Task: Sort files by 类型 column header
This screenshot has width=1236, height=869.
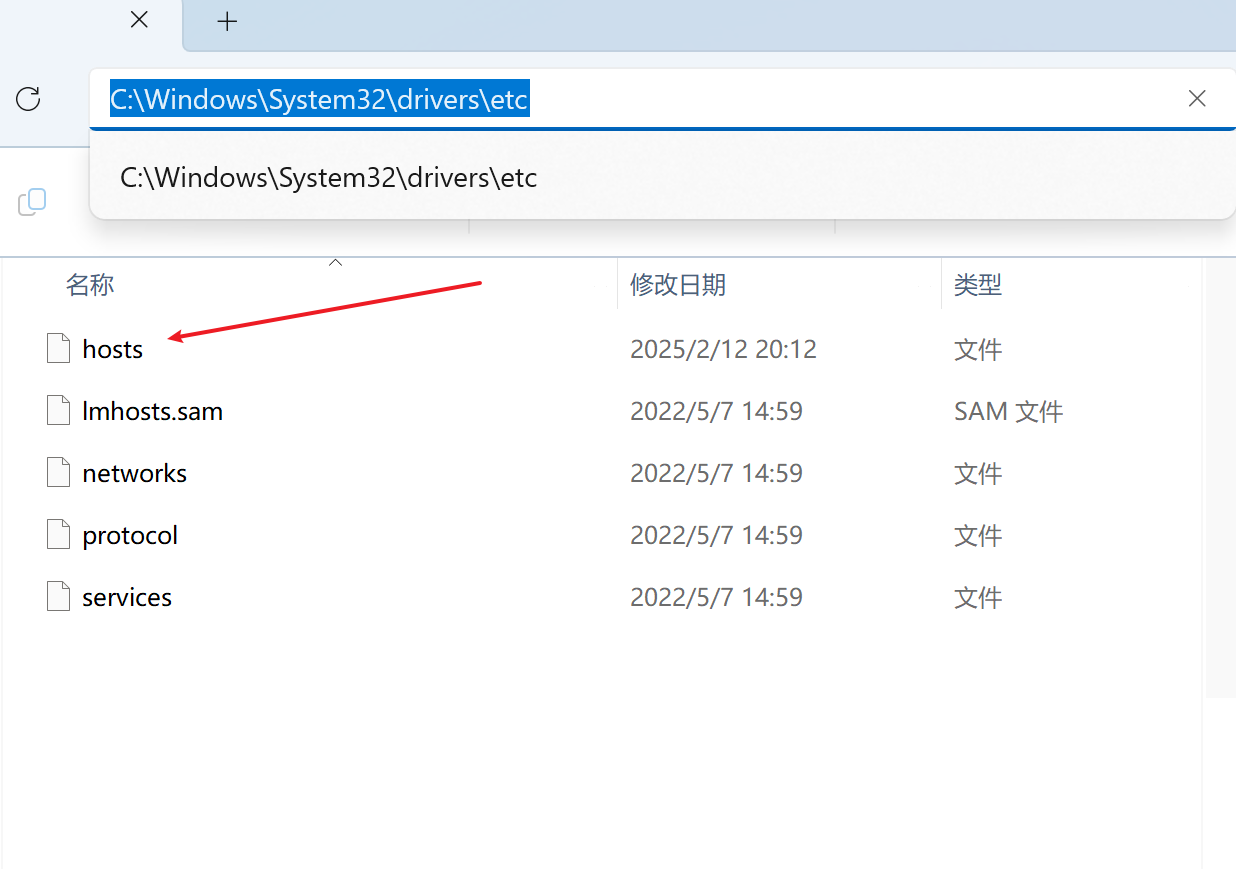Action: 977,285
